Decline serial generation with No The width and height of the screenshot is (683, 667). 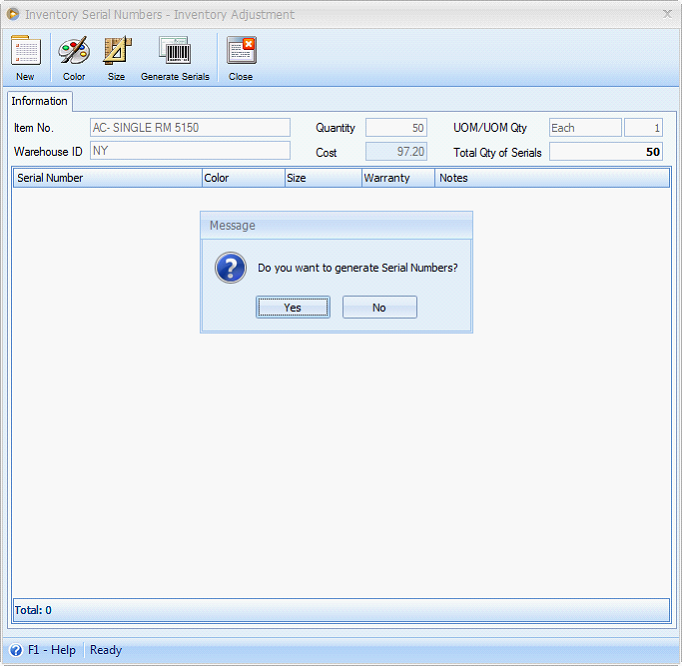click(x=379, y=308)
